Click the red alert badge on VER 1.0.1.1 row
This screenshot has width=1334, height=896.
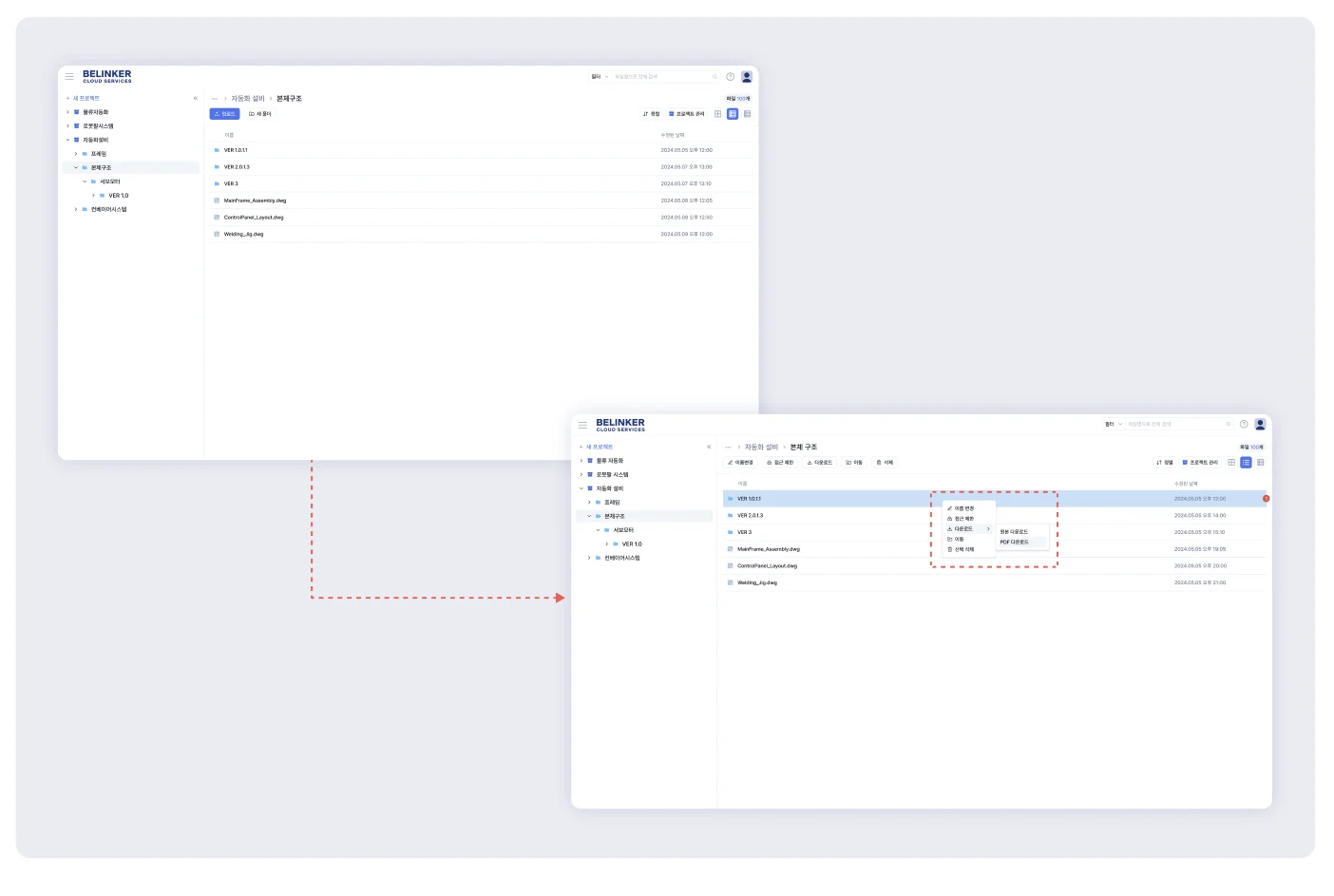point(1266,499)
